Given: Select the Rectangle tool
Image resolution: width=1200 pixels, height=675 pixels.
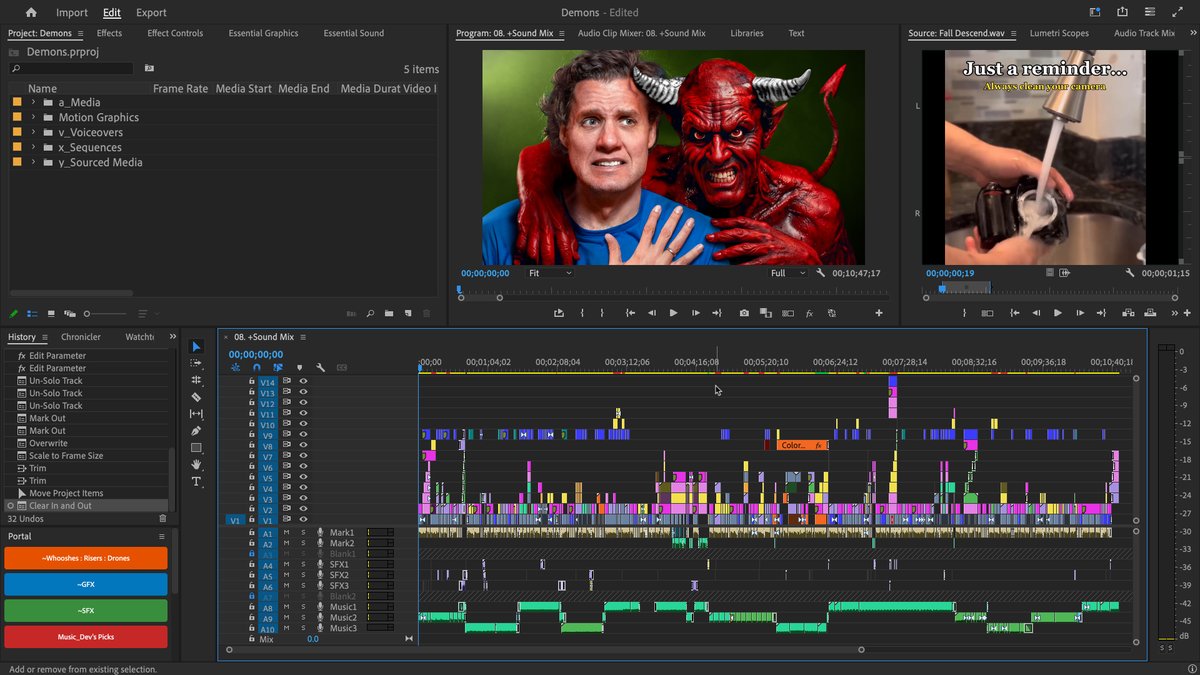Looking at the screenshot, I should click(196, 448).
